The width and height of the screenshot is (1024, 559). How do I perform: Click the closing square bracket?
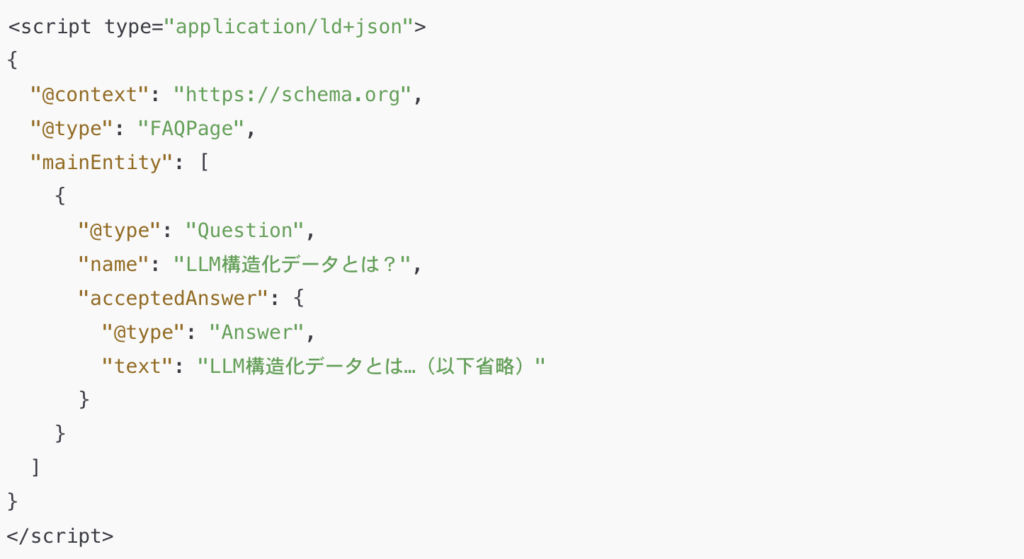tap(36, 468)
